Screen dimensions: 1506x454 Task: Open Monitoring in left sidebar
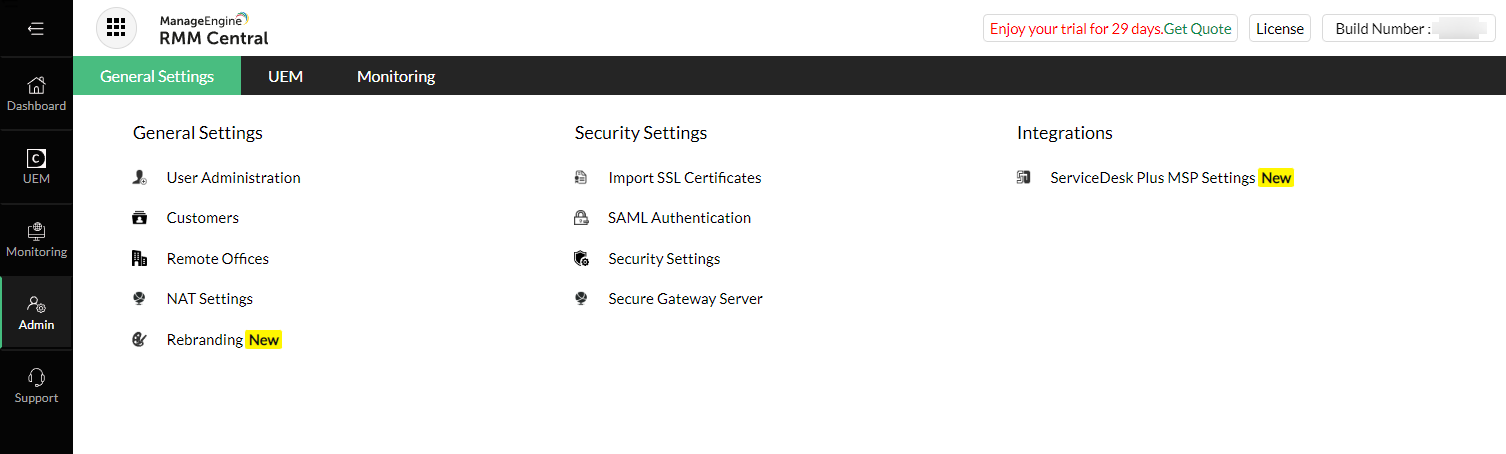36,240
